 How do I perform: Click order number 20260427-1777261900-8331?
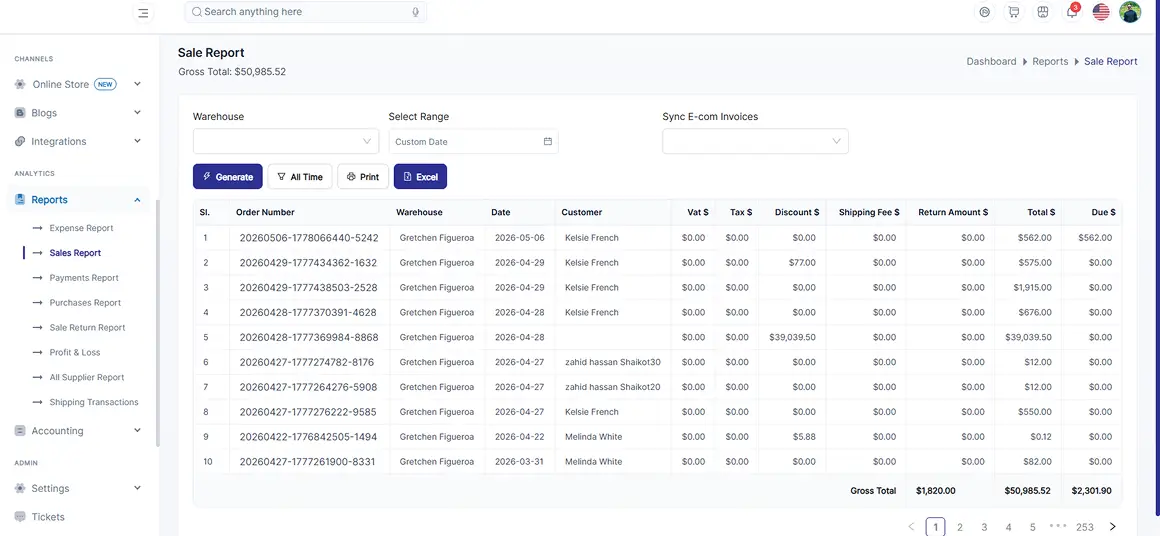click(307, 462)
